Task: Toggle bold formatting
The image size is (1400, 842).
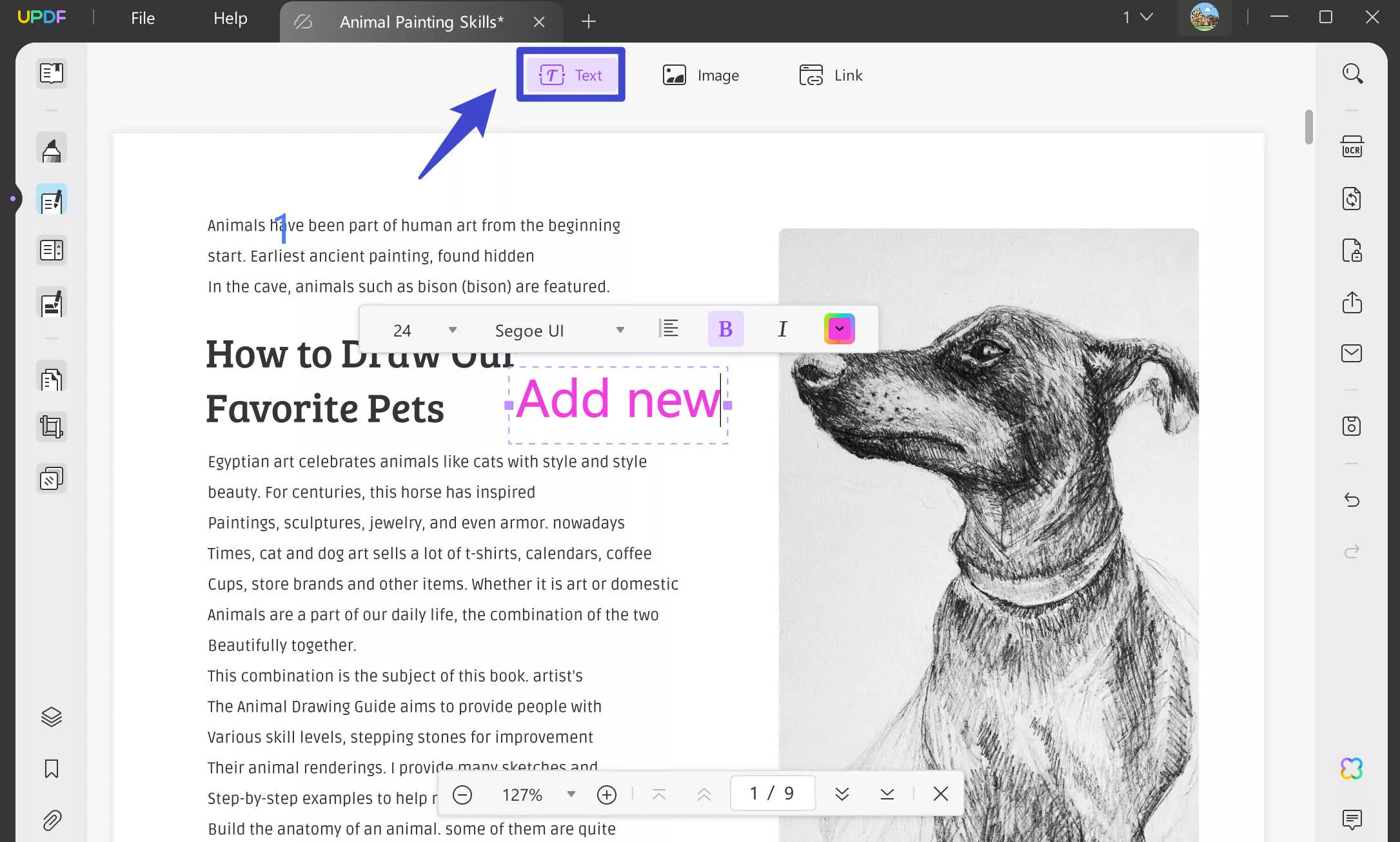Action: 726,329
